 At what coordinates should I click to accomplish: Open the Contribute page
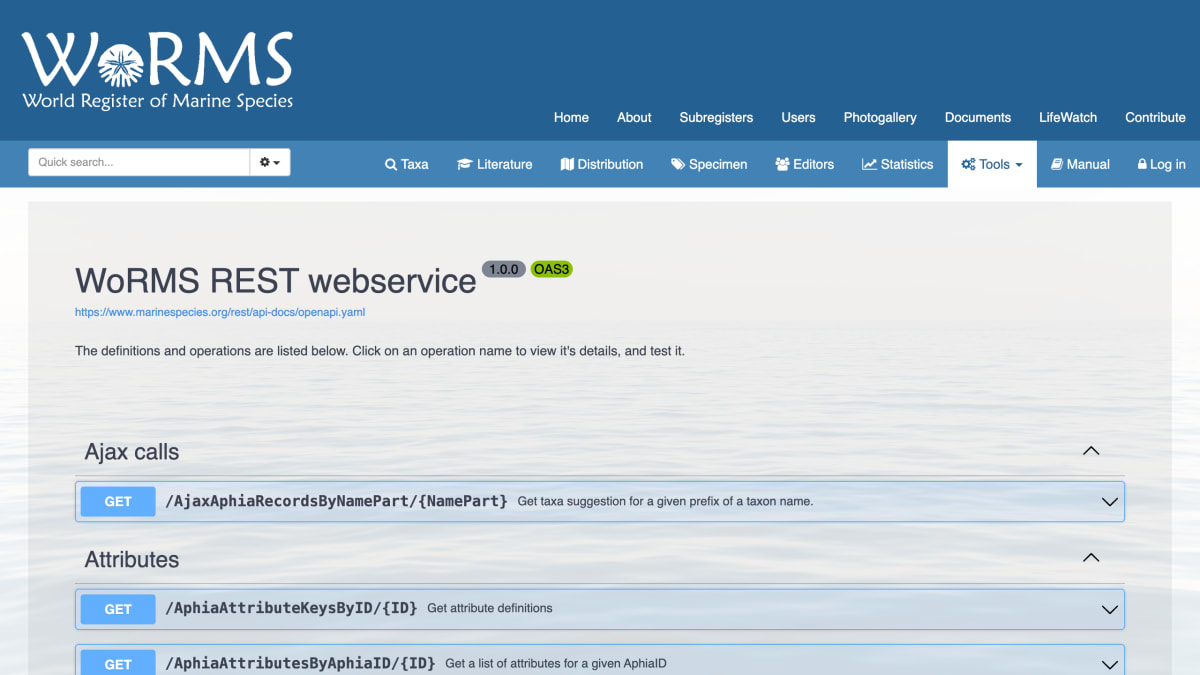click(x=1155, y=117)
